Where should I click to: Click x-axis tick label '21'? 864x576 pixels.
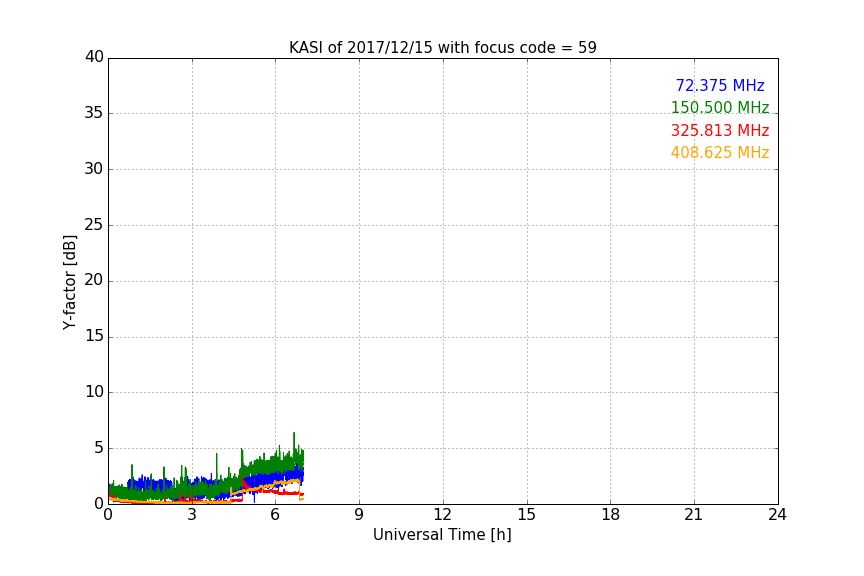694,515
